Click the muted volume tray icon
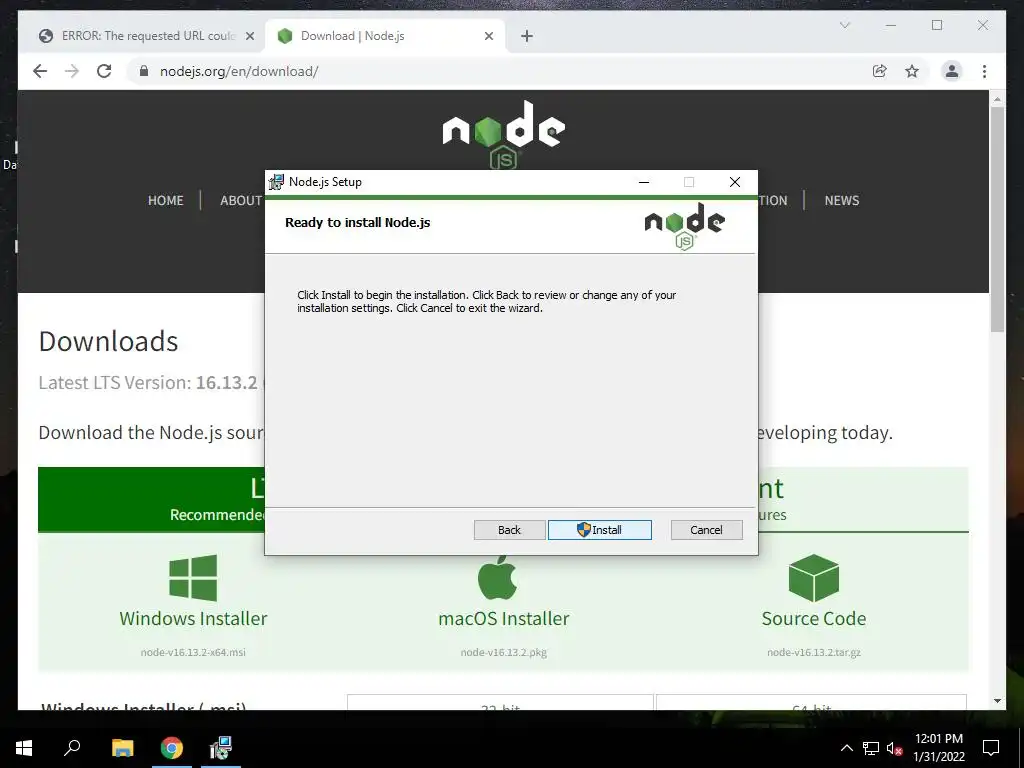 pyautogui.click(x=895, y=748)
